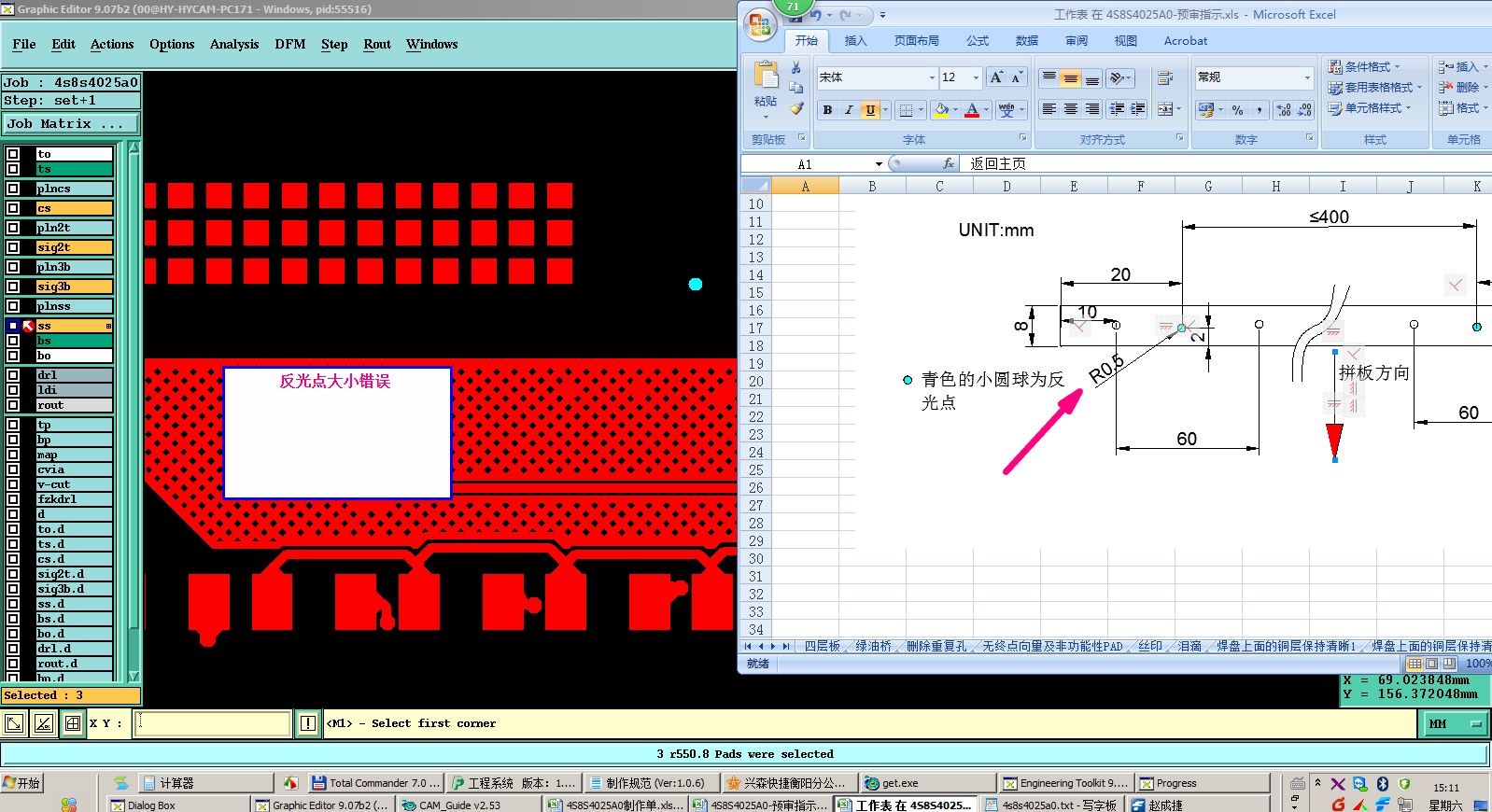Screen dimensions: 1492x812
Task: Switch to the 公式 ribbon tab
Action: pyautogui.click(x=978, y=41)
